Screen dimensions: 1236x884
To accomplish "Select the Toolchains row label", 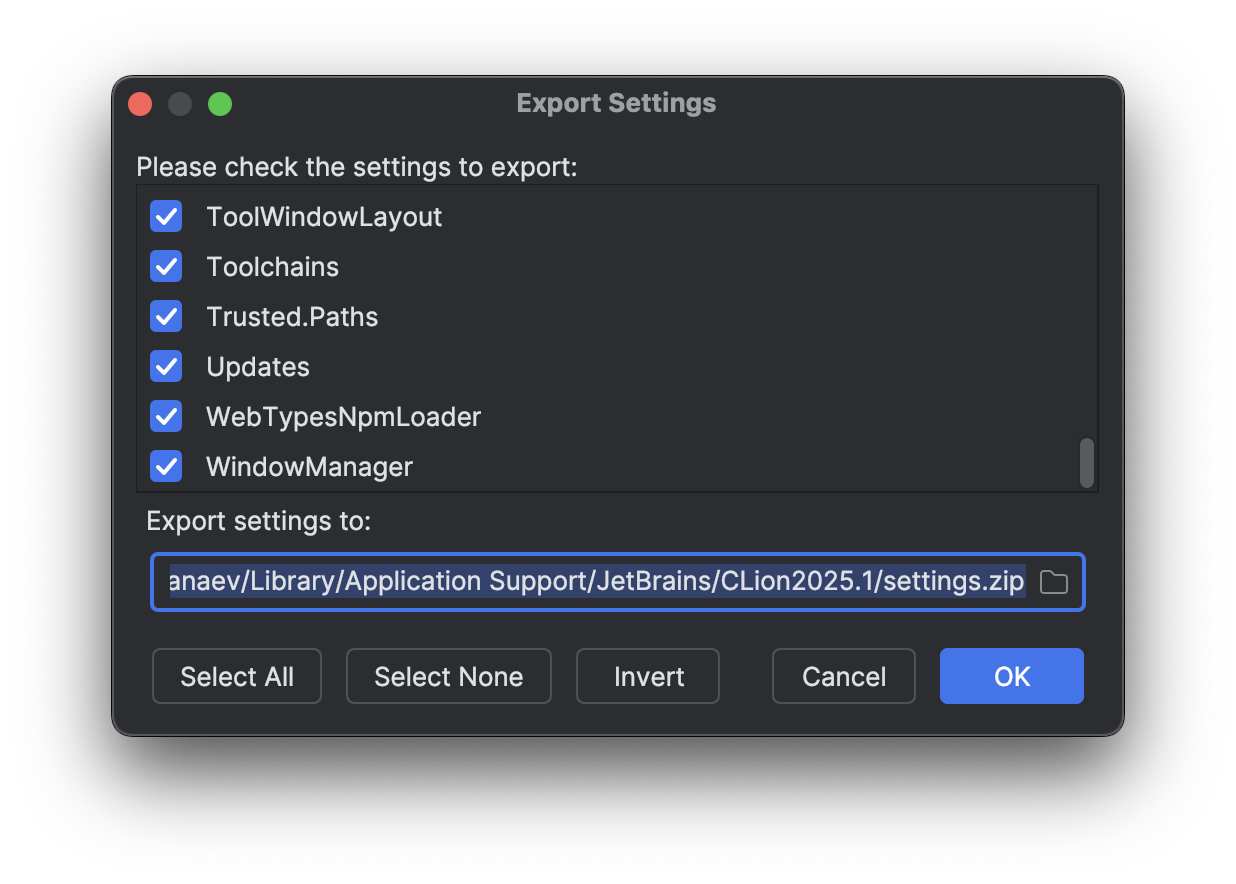I will (272, 266).
